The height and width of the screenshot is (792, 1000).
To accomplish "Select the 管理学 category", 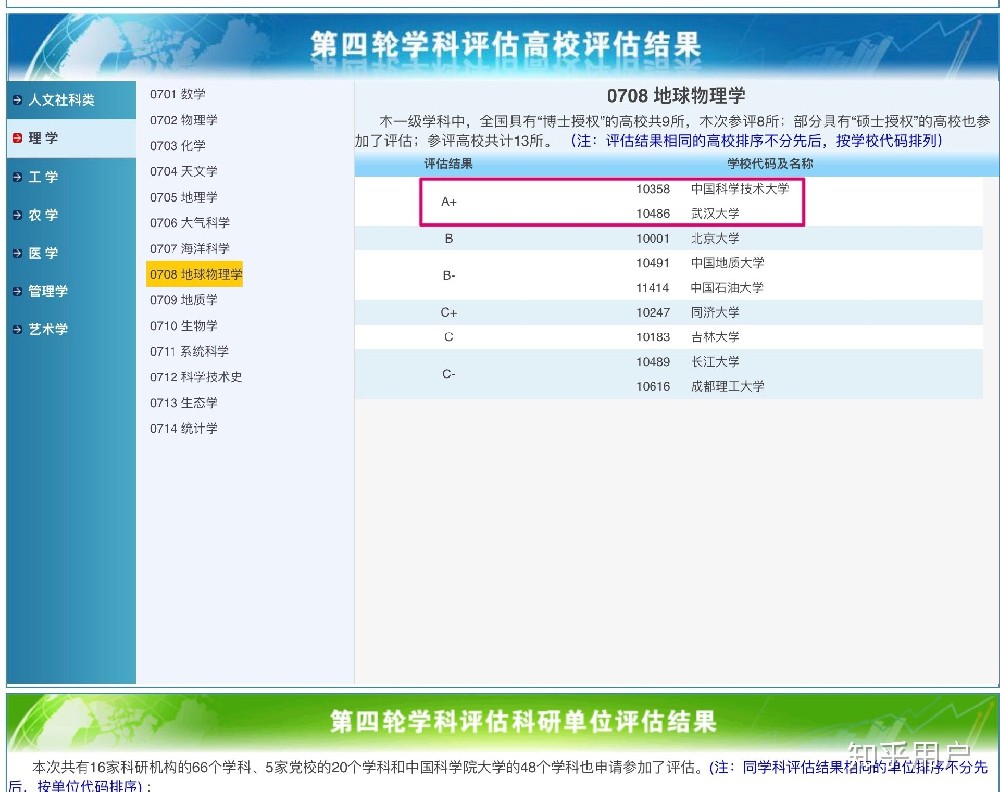I will (48, 291).
